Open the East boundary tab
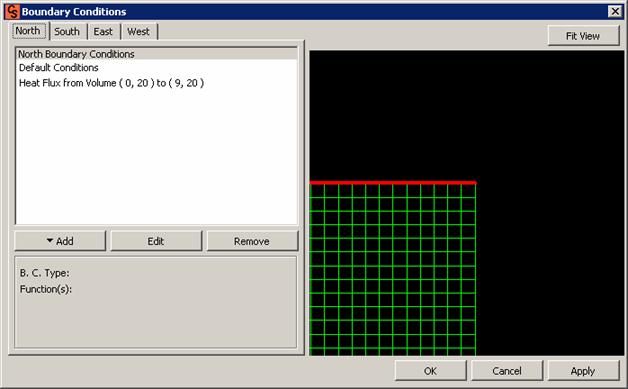The height and width of the screenshot is (389, 628). click(103, 32)
